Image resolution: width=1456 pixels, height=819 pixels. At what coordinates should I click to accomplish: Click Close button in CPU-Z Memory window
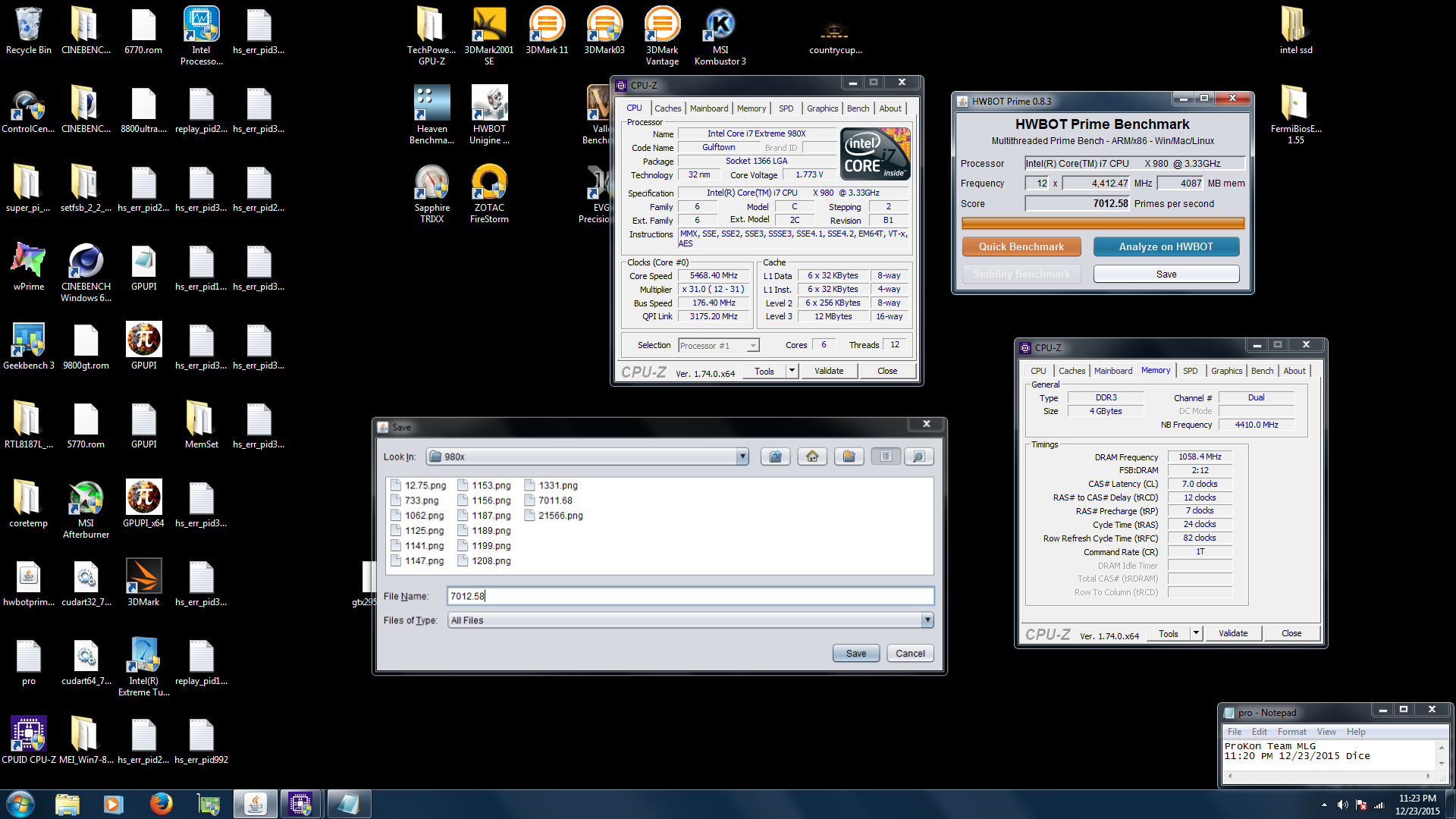point(1291,633)
